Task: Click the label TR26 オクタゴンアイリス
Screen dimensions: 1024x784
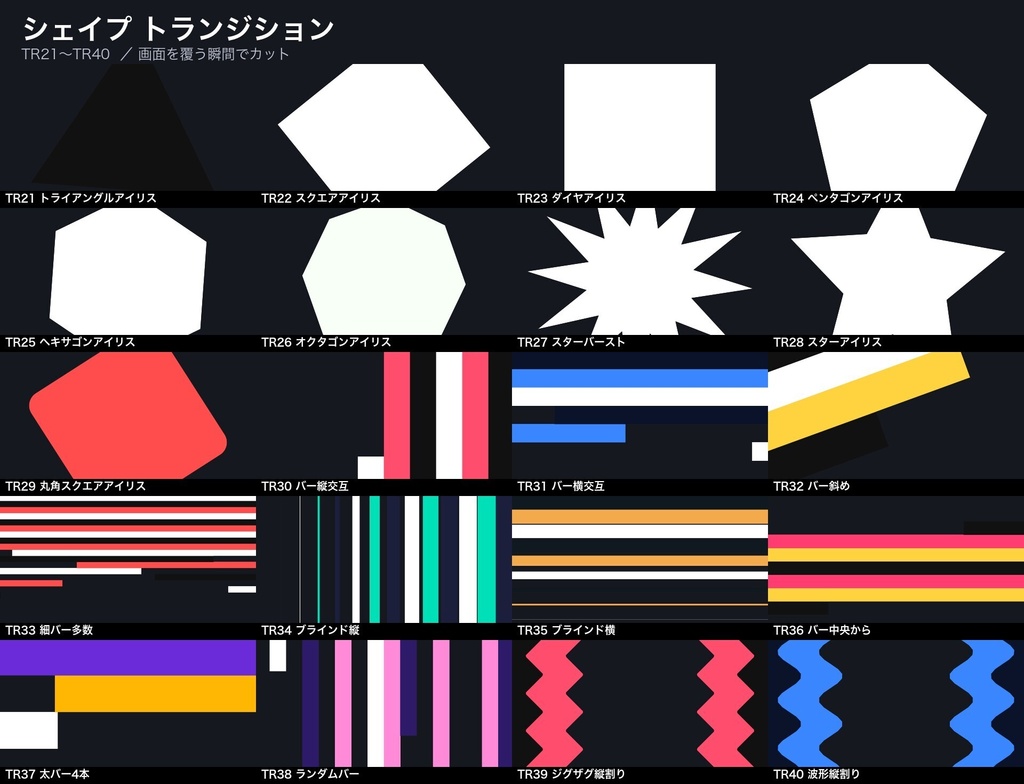Action: tap(326, 342)
